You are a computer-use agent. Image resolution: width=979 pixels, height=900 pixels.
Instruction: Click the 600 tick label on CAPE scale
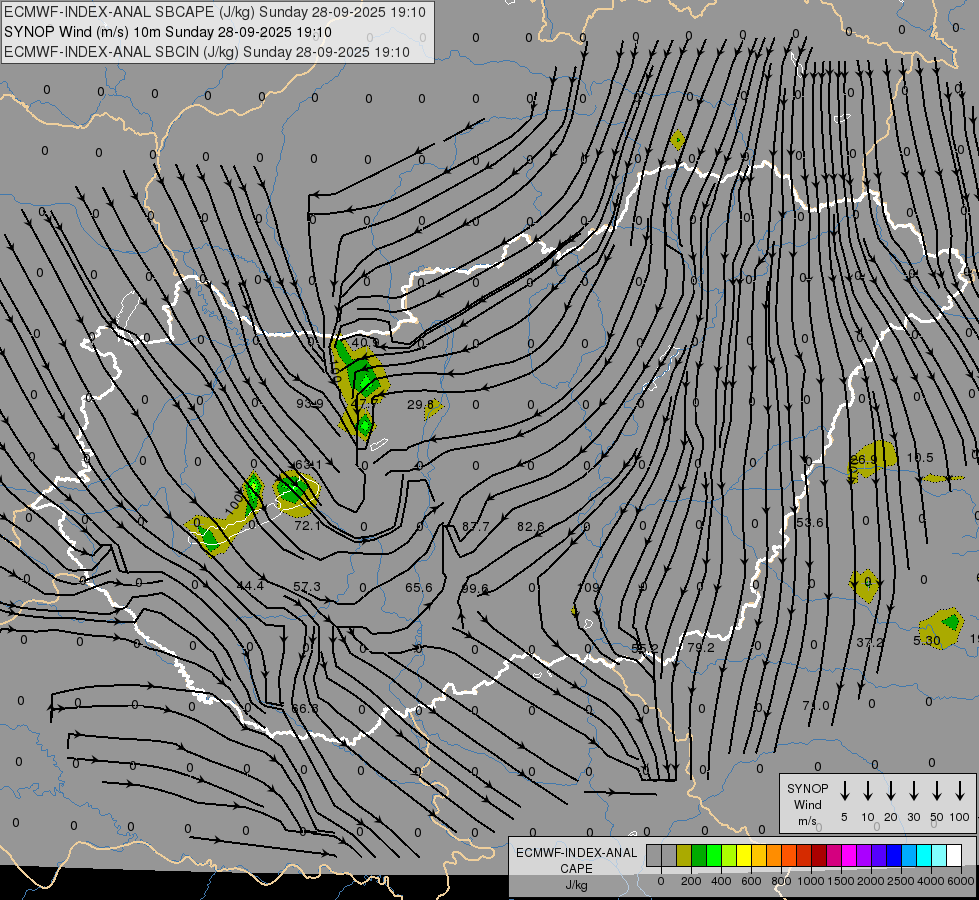tap(751, 881)
